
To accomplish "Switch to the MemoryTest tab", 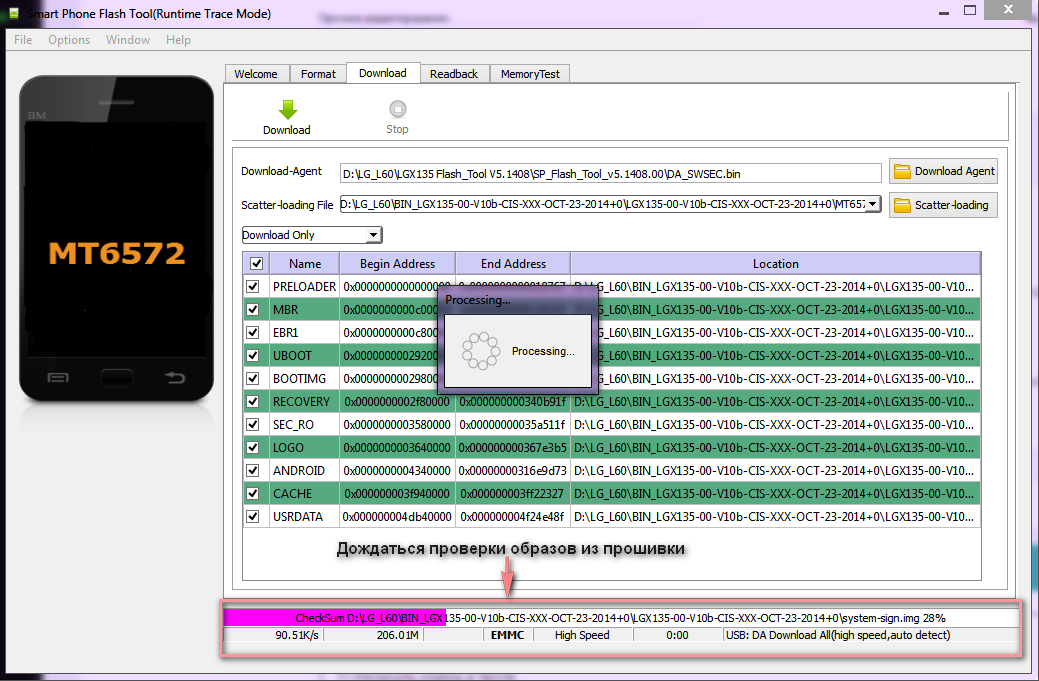I will pos(530,73).
